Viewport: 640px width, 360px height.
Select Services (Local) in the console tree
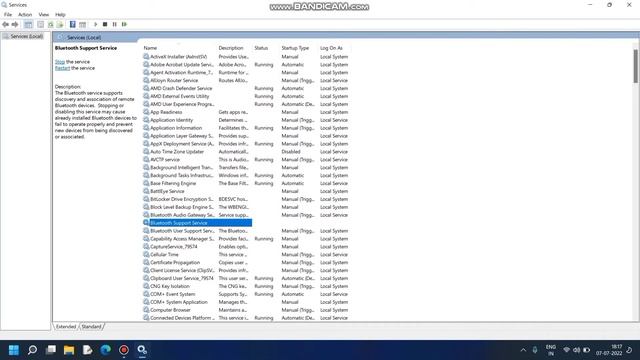coord(26,36)
